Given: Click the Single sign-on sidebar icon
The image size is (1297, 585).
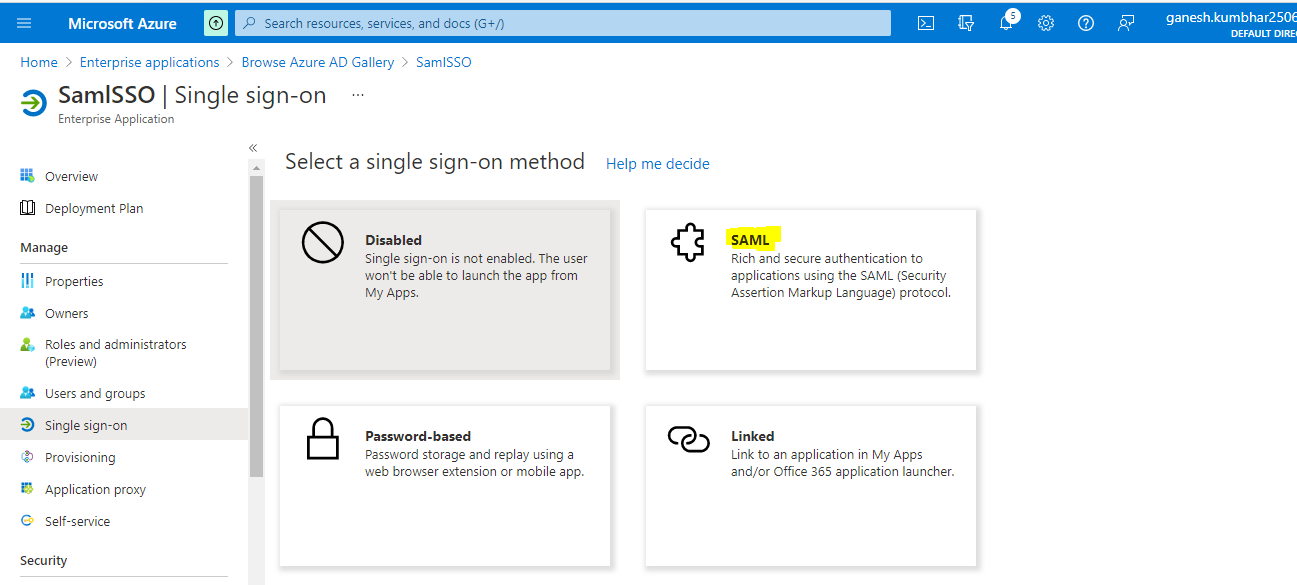Looking at the screenshot, I should click(28, 425).
